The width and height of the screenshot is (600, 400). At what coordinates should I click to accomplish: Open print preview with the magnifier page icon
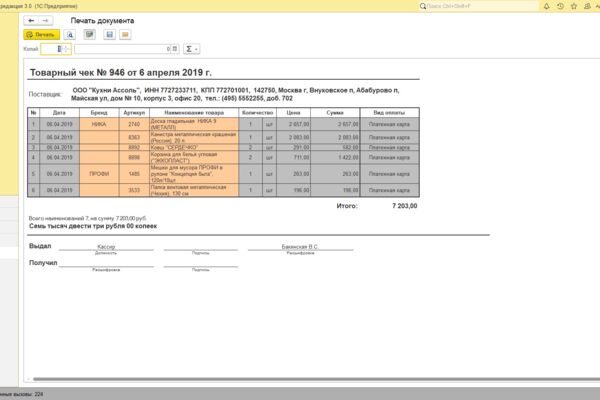point(70,35)
